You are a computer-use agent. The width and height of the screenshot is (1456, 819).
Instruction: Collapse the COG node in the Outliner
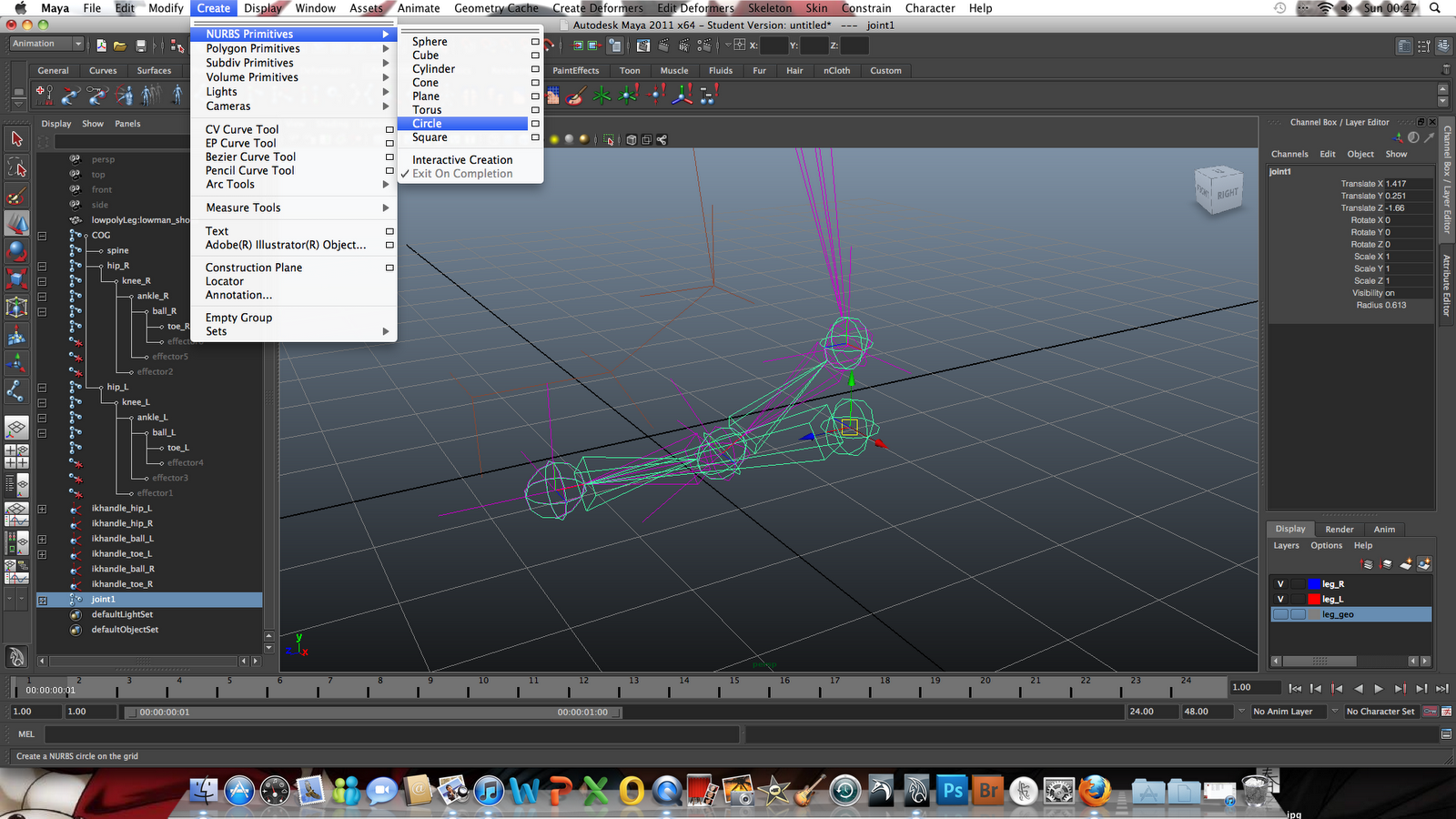coord(41,234)
